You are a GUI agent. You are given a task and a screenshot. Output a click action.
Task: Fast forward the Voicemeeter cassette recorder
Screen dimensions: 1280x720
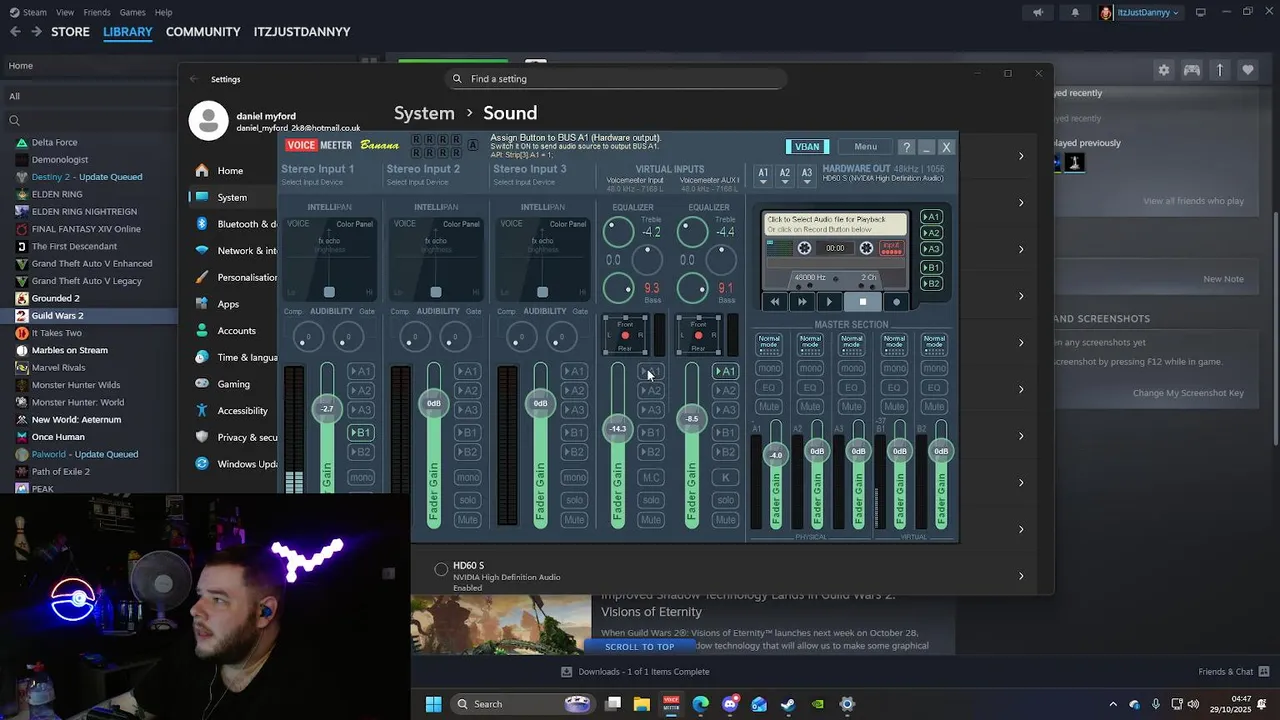click(x=801, y=301)
